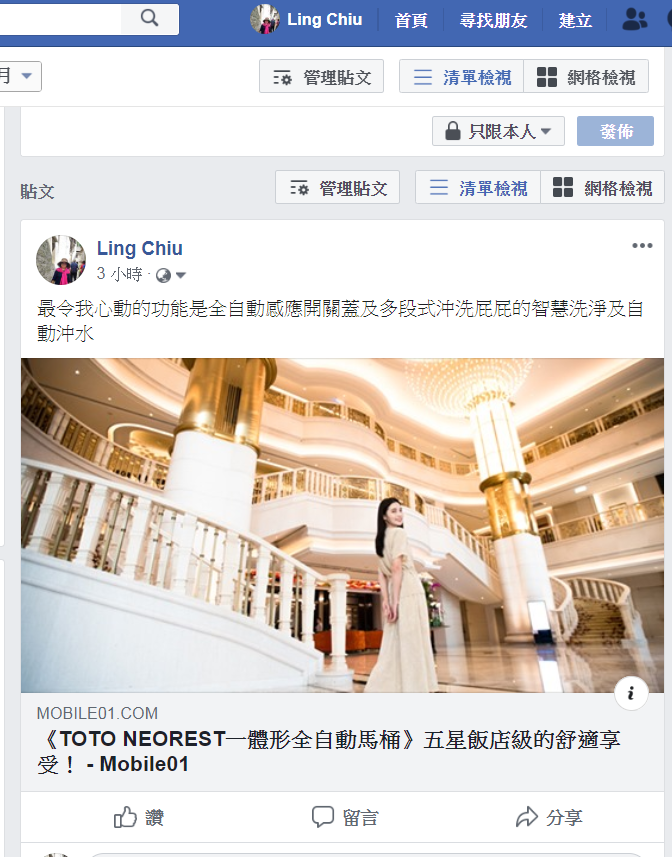Click 管理貼文 beside the 貼文 heading

coord(337,187)
